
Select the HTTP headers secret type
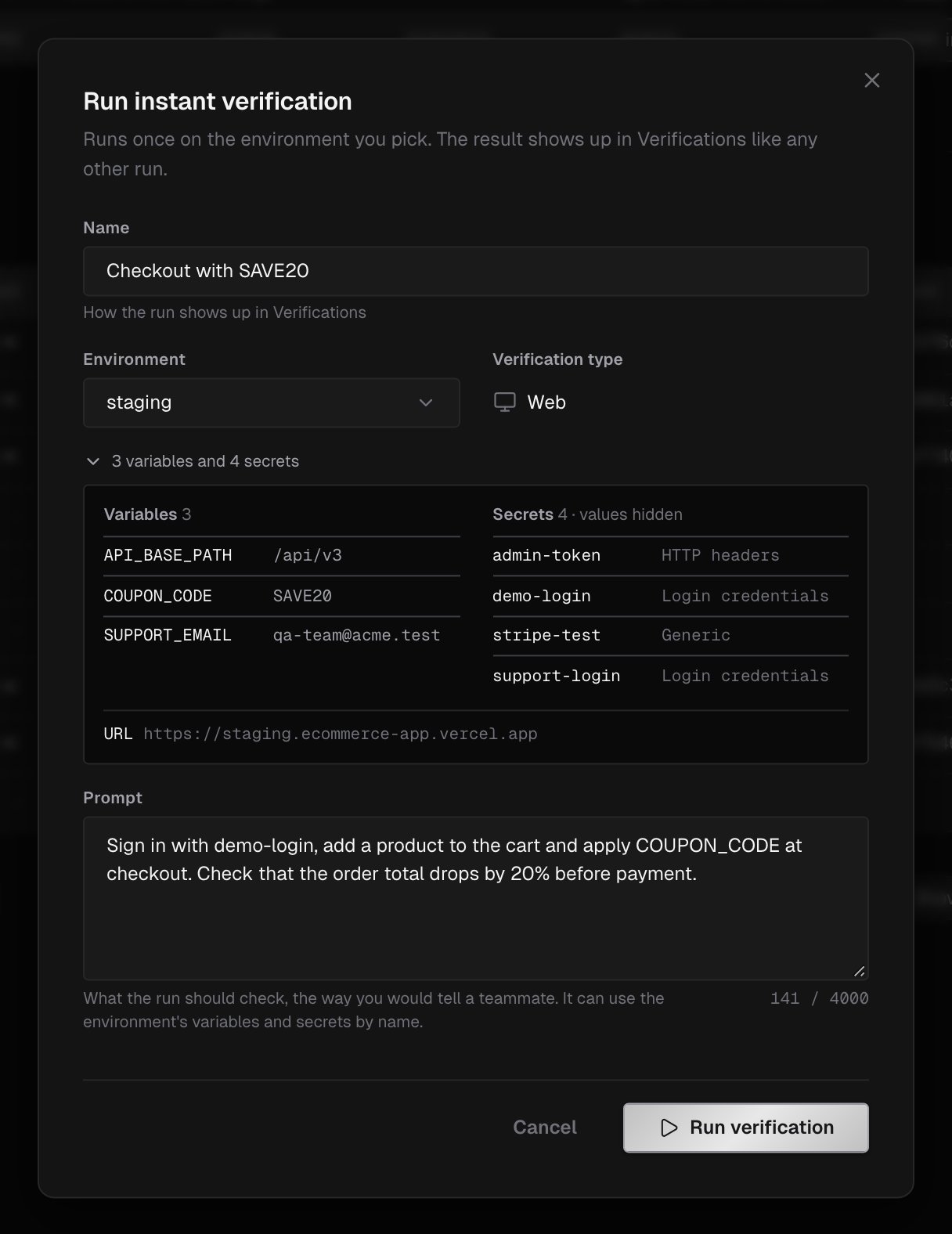(720, 555)
